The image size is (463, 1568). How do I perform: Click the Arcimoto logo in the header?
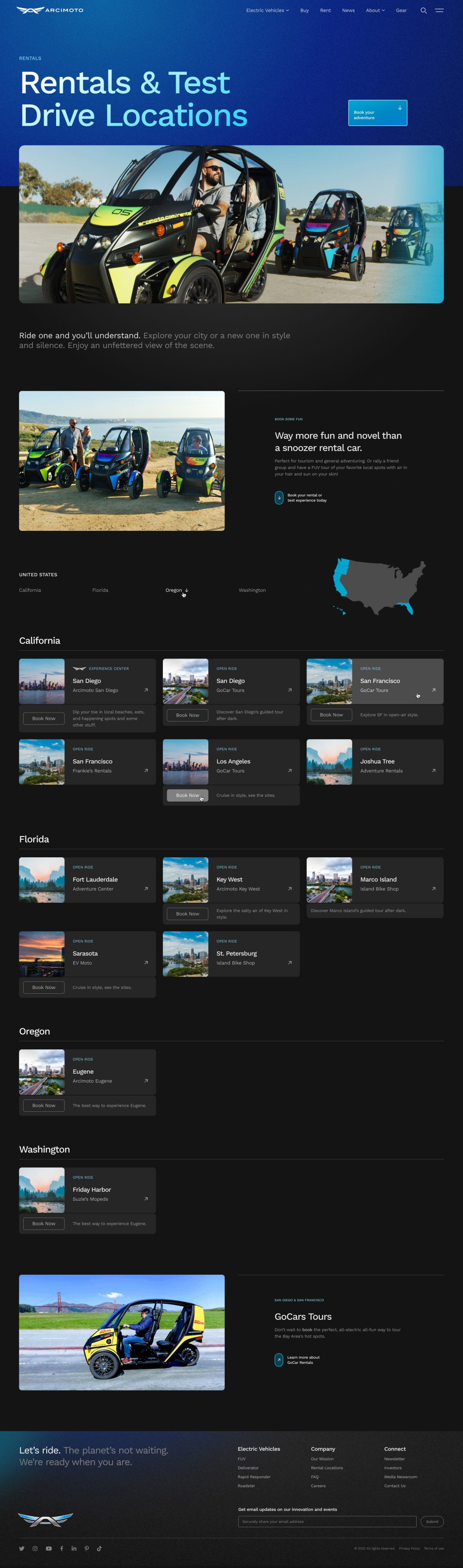50,10
